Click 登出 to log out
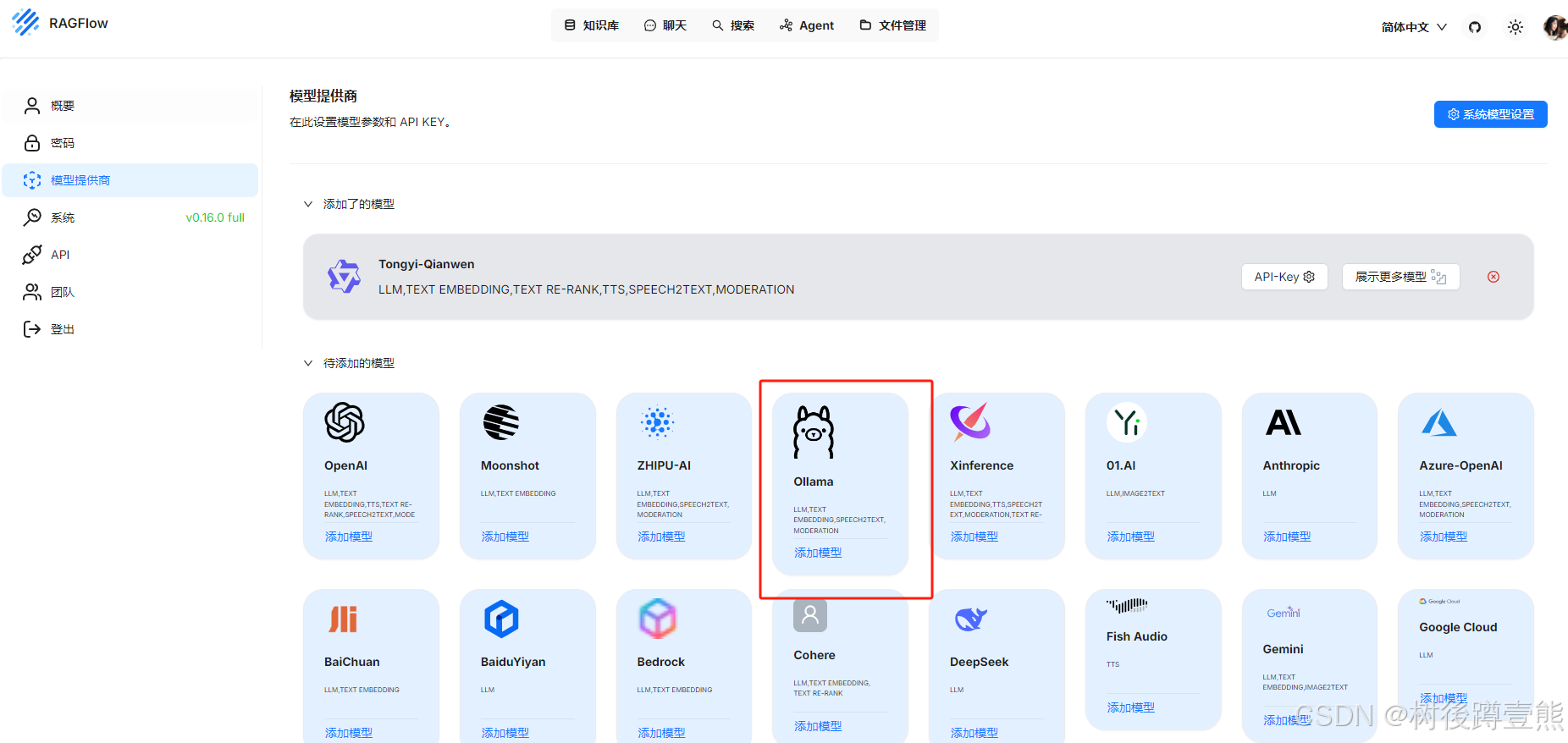The width and height of the screenshot is (1568, 743). coord(130,329)
